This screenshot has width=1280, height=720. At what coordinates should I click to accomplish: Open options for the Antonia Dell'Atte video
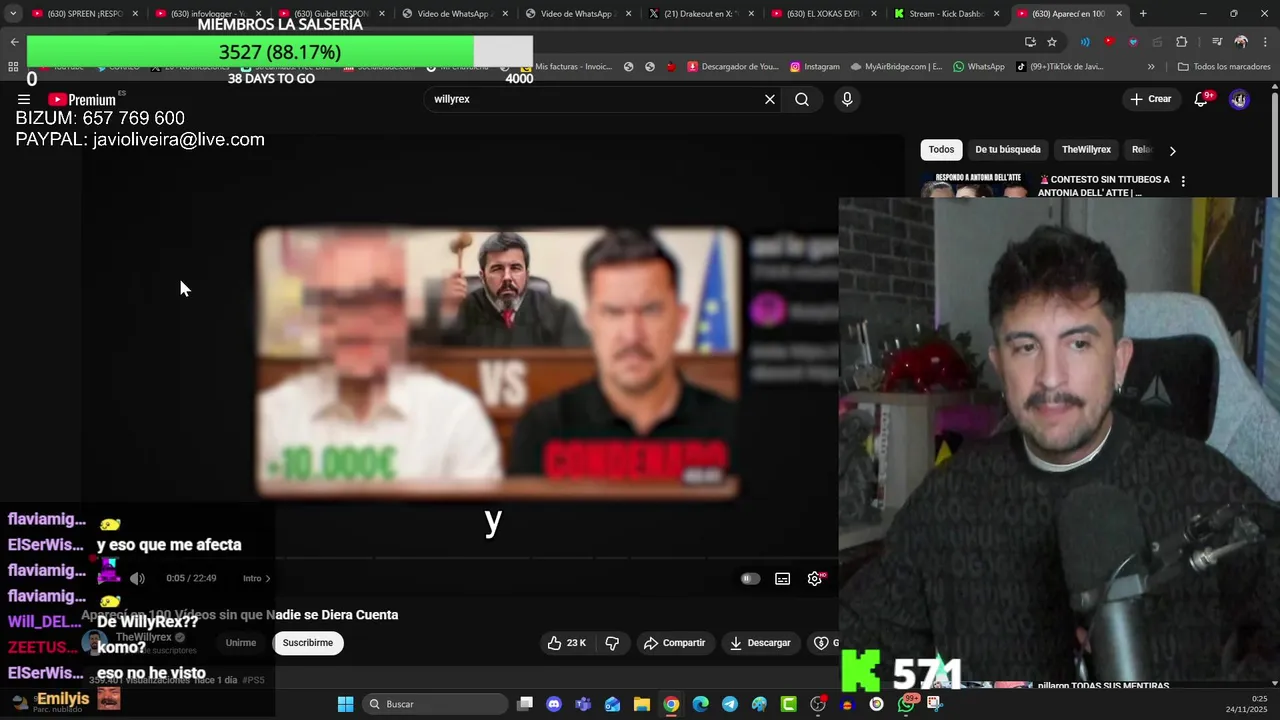click(x=1183, y=181)
